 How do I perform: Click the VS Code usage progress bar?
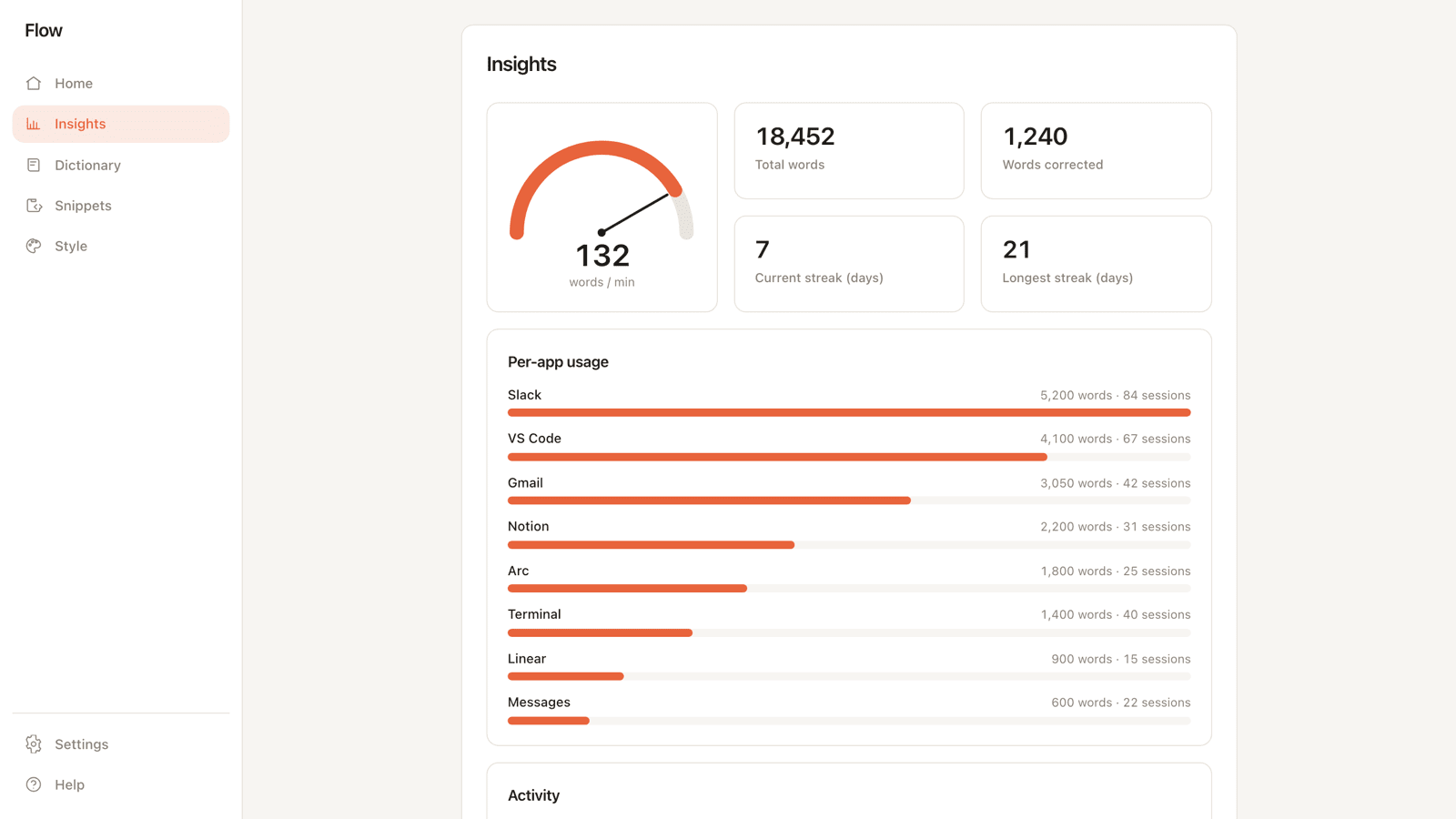pyautogui.click(x=849, y=457)
